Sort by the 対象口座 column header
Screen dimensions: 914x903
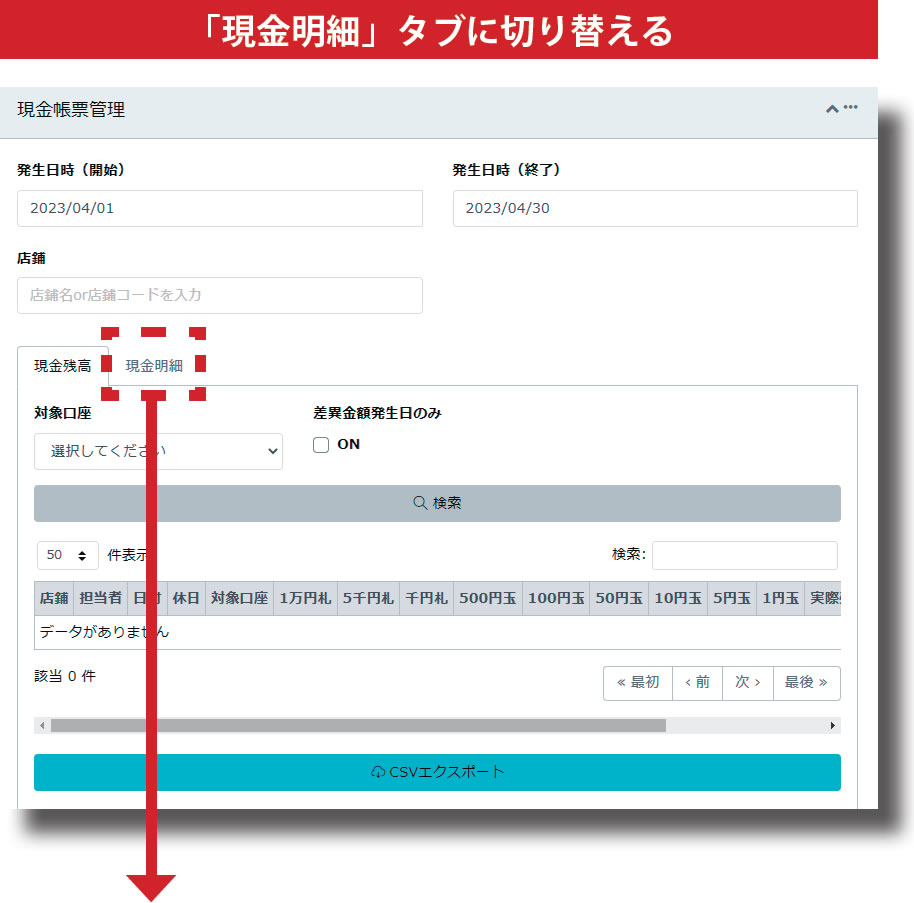tap(239, 599)
